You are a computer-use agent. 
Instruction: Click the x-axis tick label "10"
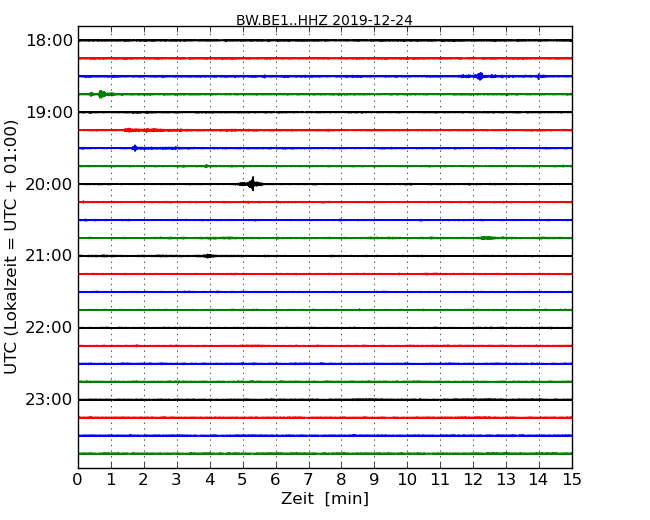click(x=407, y=479)
